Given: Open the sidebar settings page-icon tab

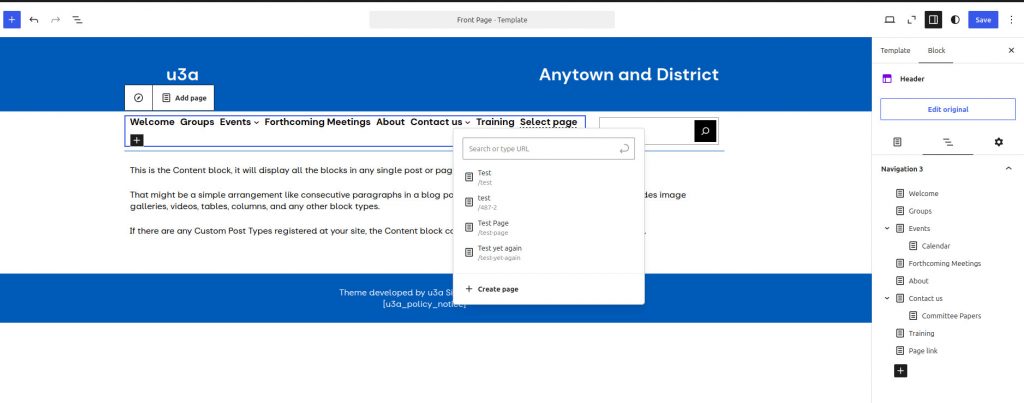Looking at the screenshot, I should [897, 142].
